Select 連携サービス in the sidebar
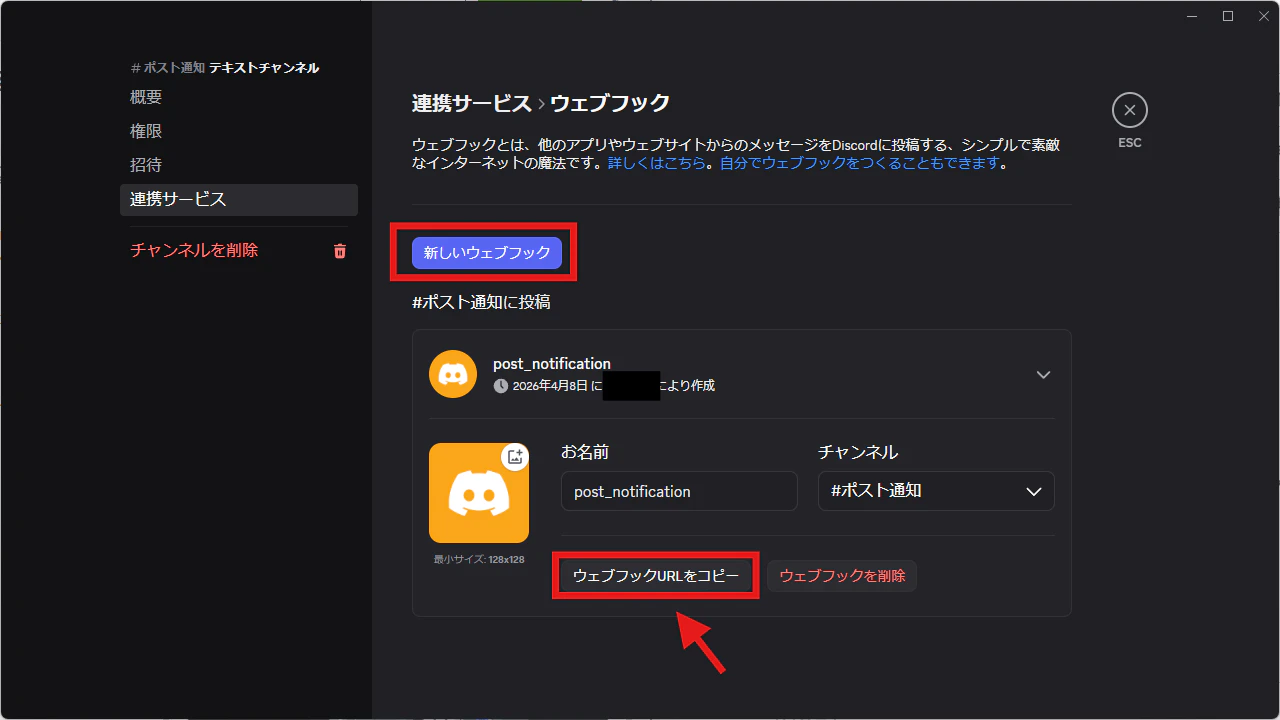Viewport: 1280px width, 720px height. click(239, 199)
